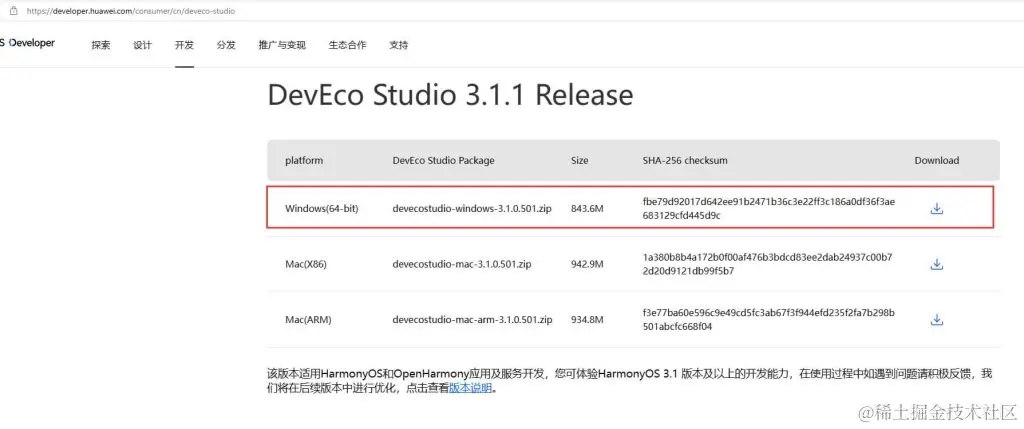Click the DevEco Studio Package column header

tap(443, 160)
